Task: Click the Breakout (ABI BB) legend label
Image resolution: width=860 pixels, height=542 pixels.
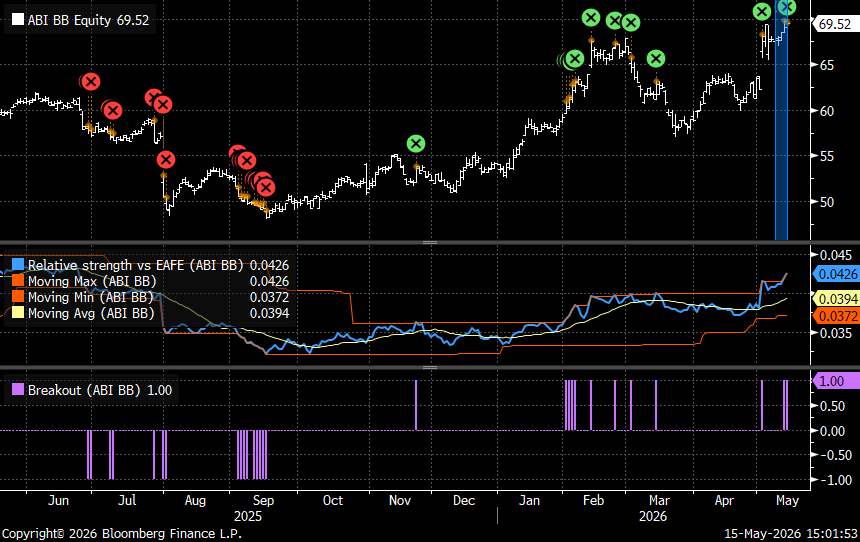Action: coord(85,390)
